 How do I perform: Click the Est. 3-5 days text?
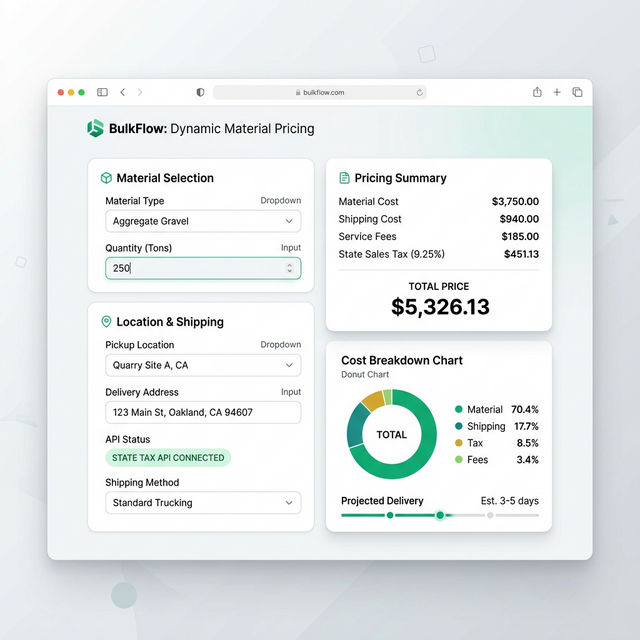pyautogui.click(x=510, y=500)
